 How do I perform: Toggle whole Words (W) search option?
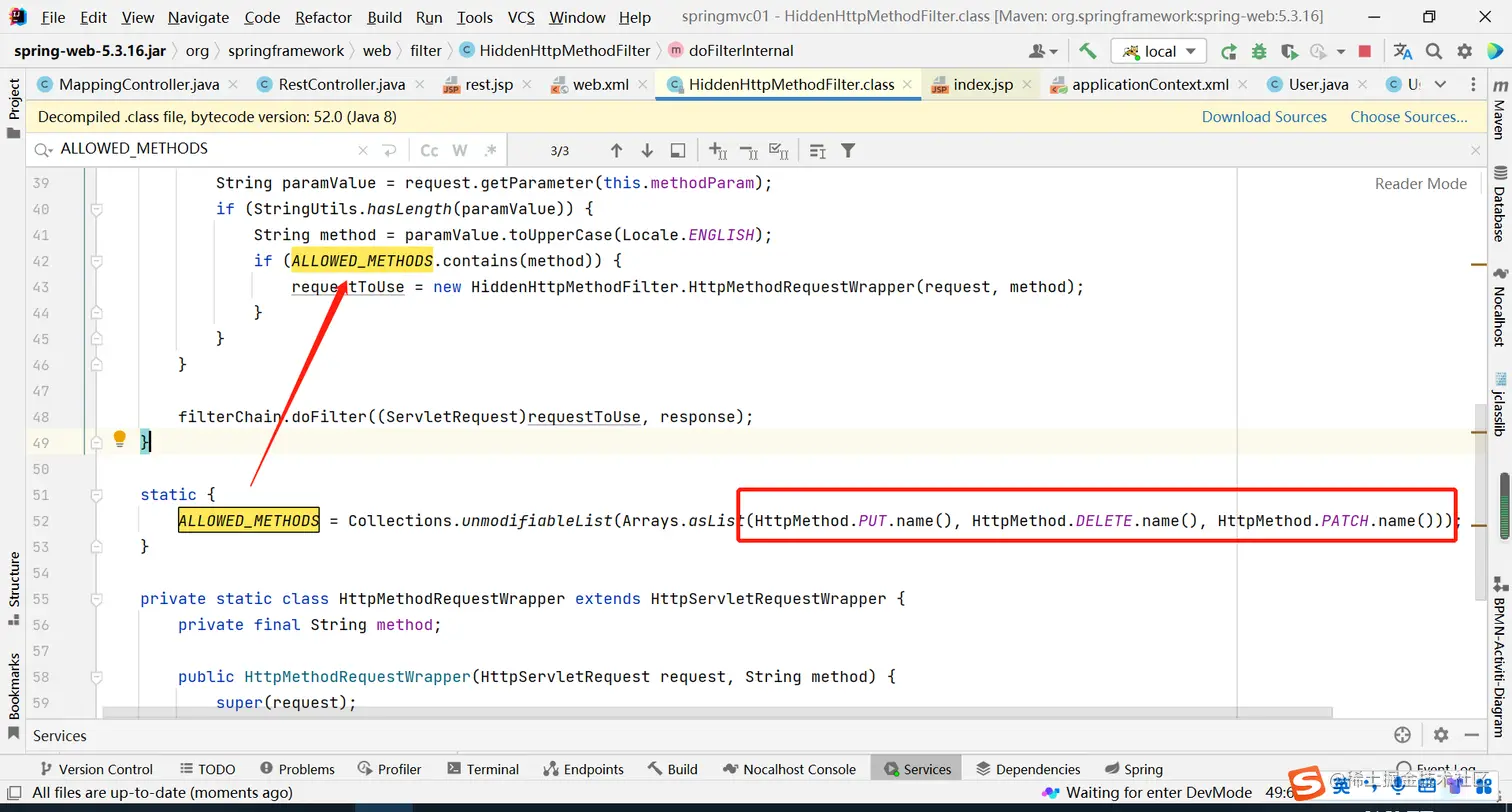coord(460,150)
